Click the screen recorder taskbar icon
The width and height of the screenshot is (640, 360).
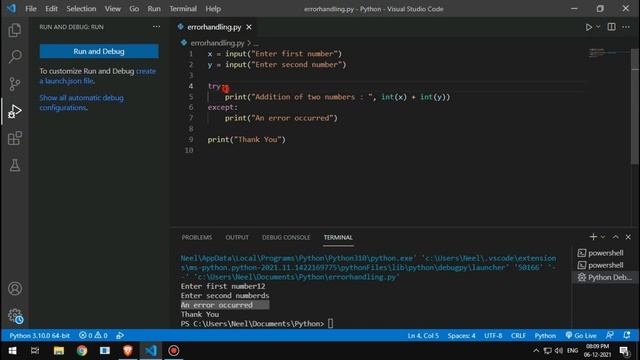coord(173,351)
